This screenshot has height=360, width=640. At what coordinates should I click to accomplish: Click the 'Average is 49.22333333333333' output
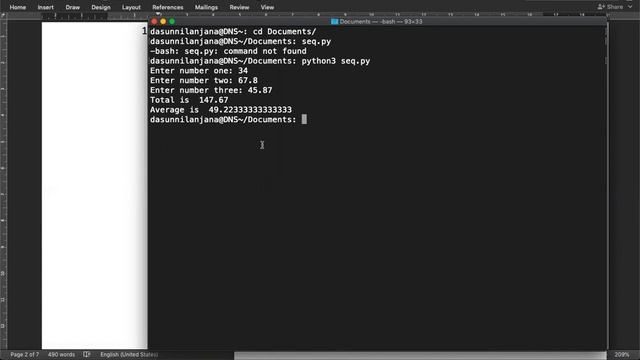point(221,110)
